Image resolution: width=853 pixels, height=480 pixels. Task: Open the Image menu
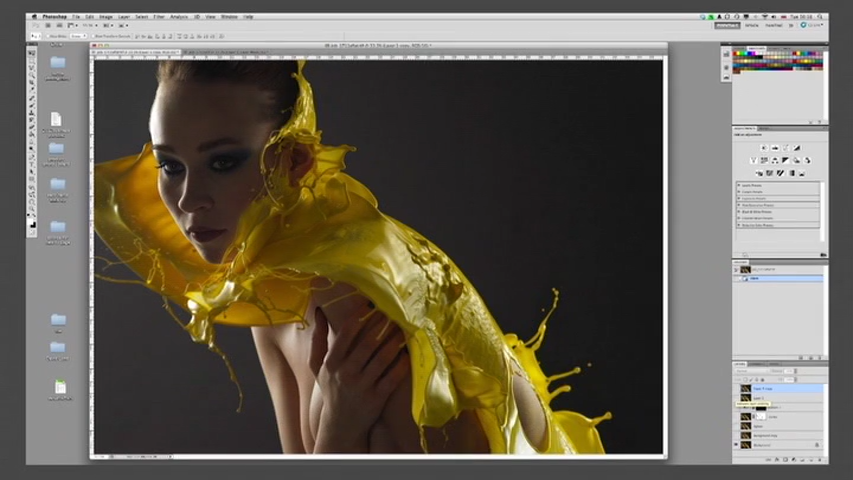pos(106,17)
